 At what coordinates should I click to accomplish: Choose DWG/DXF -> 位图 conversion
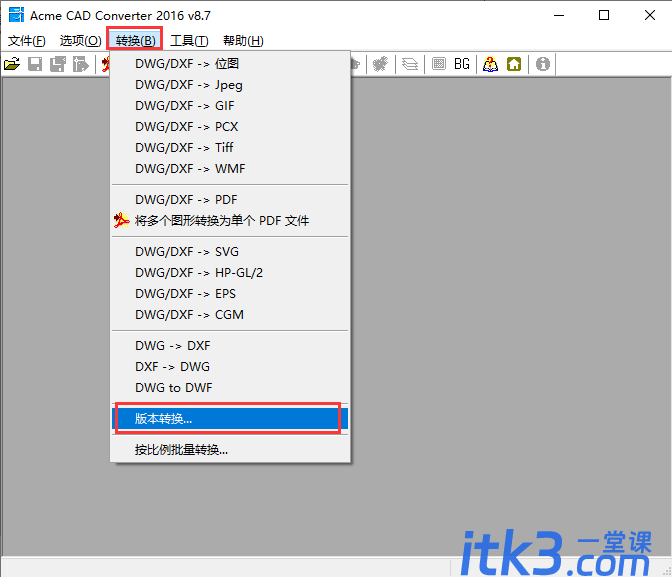pos(230,64)
